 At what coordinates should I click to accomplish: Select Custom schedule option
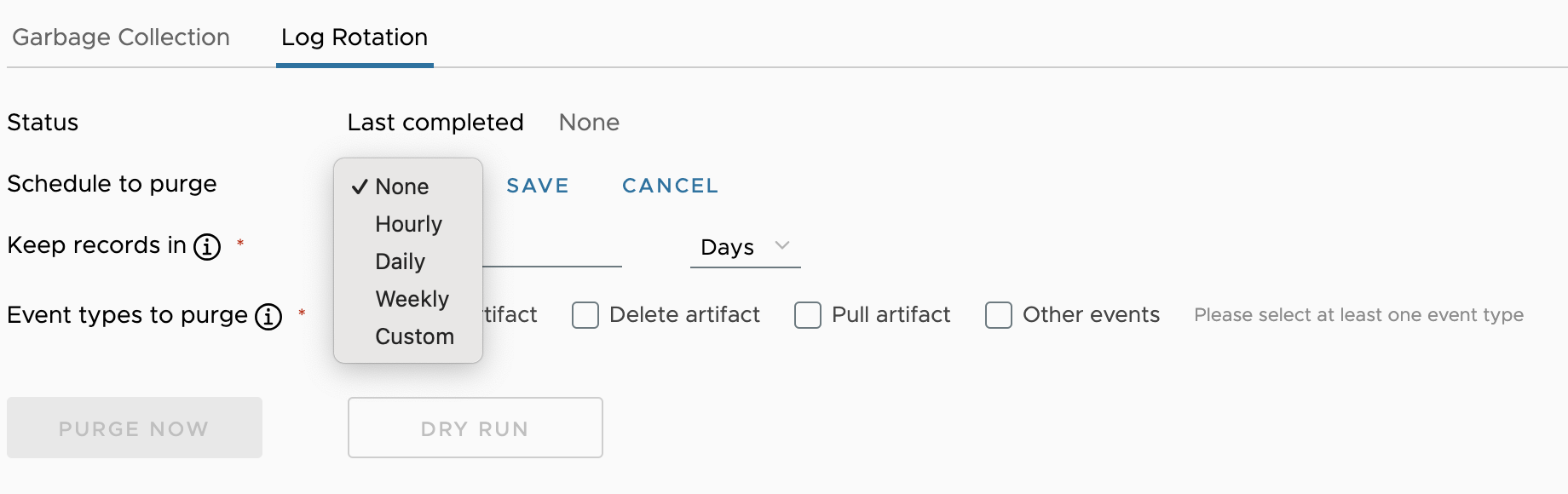tap(414, 336)
